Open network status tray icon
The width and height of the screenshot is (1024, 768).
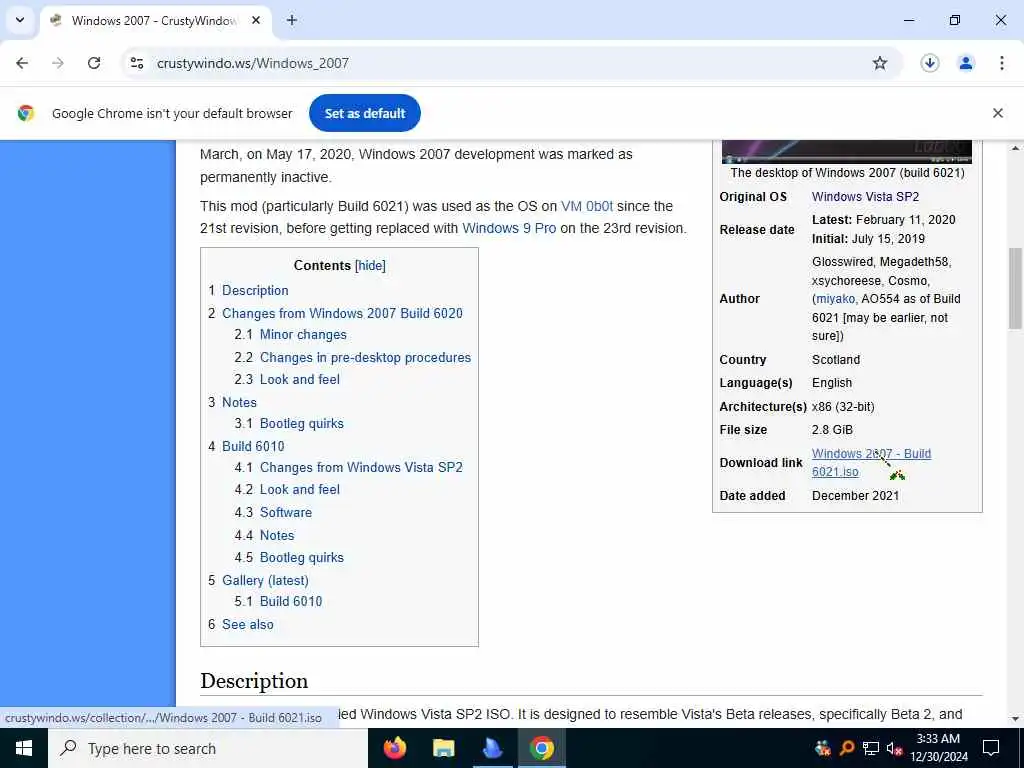pyautogui.click(x=870, y=748)
